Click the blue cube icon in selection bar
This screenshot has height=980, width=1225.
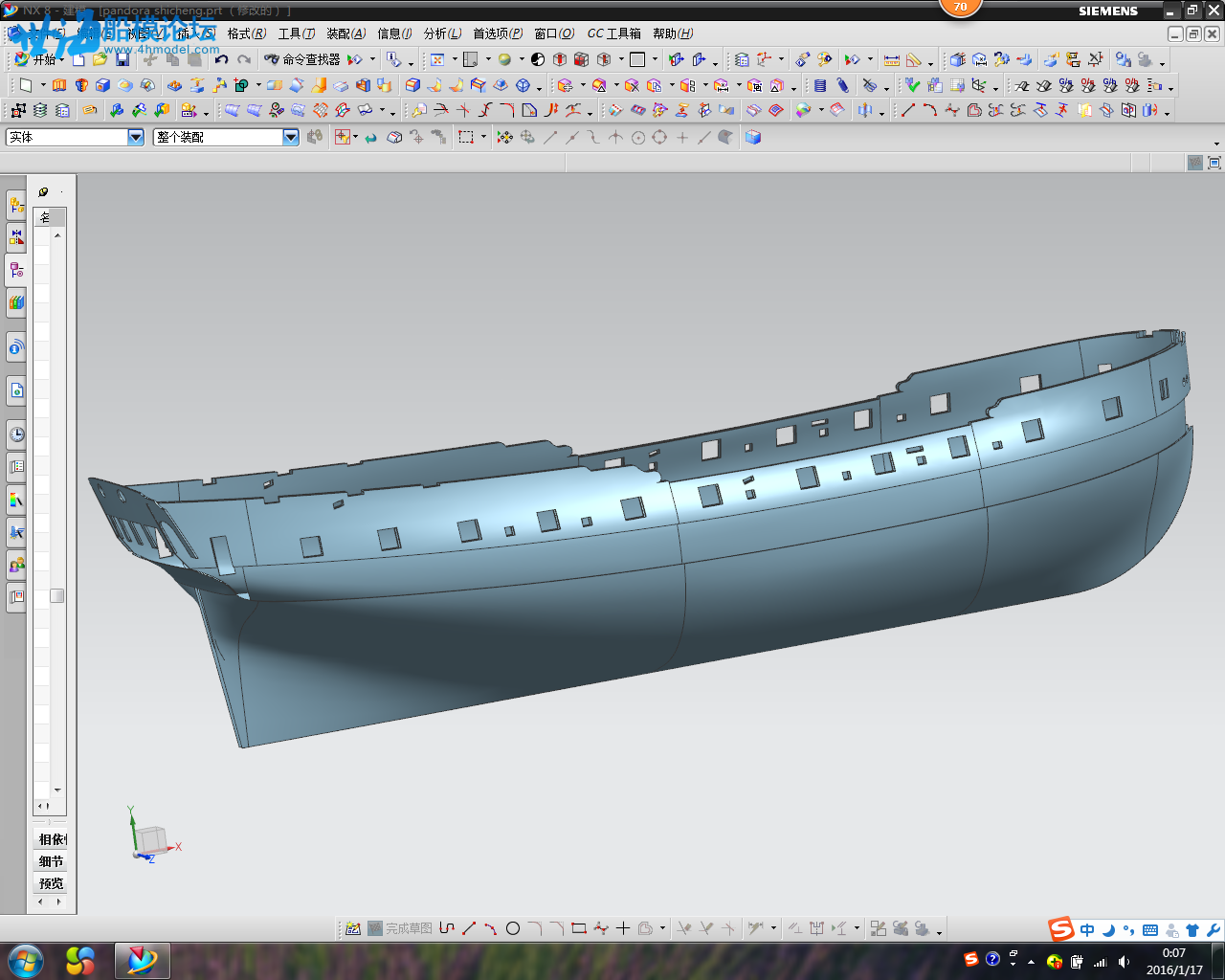point(753,138)
